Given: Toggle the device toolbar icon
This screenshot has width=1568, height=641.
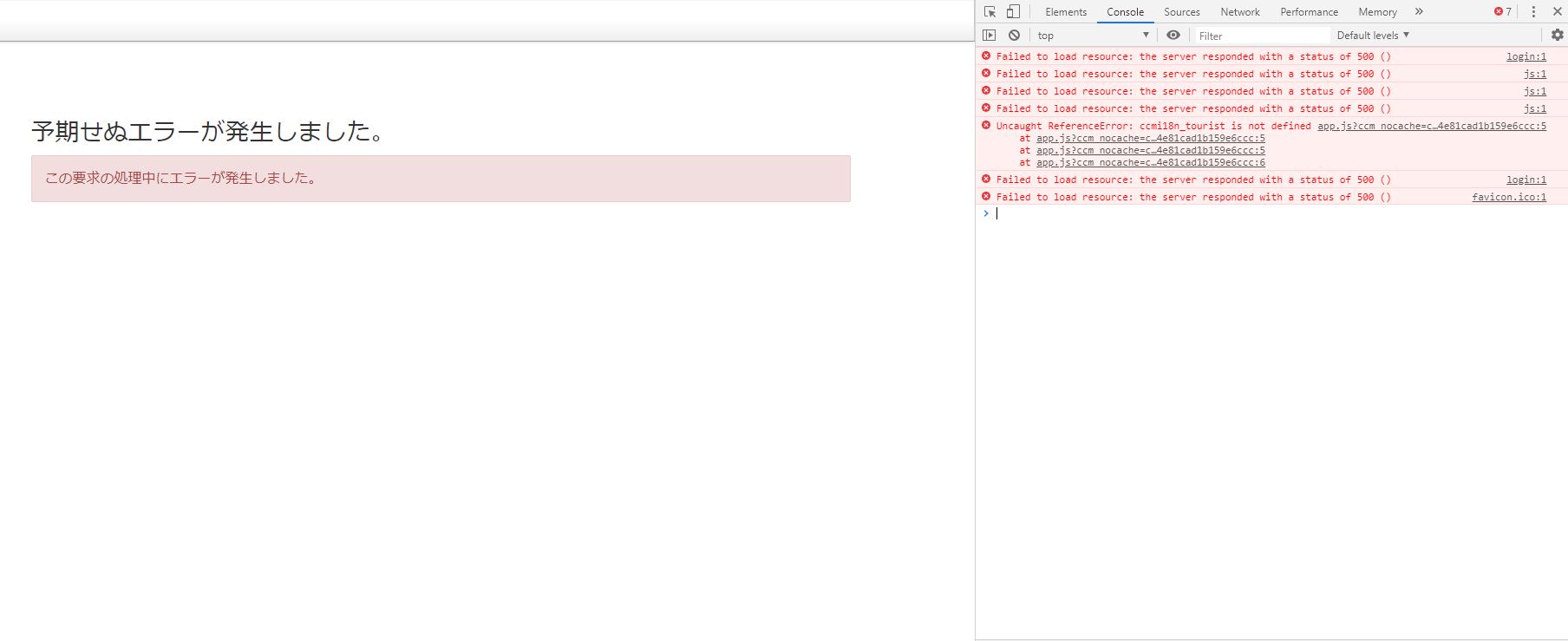Looking at the screenshot, I should pos(1013,12).
